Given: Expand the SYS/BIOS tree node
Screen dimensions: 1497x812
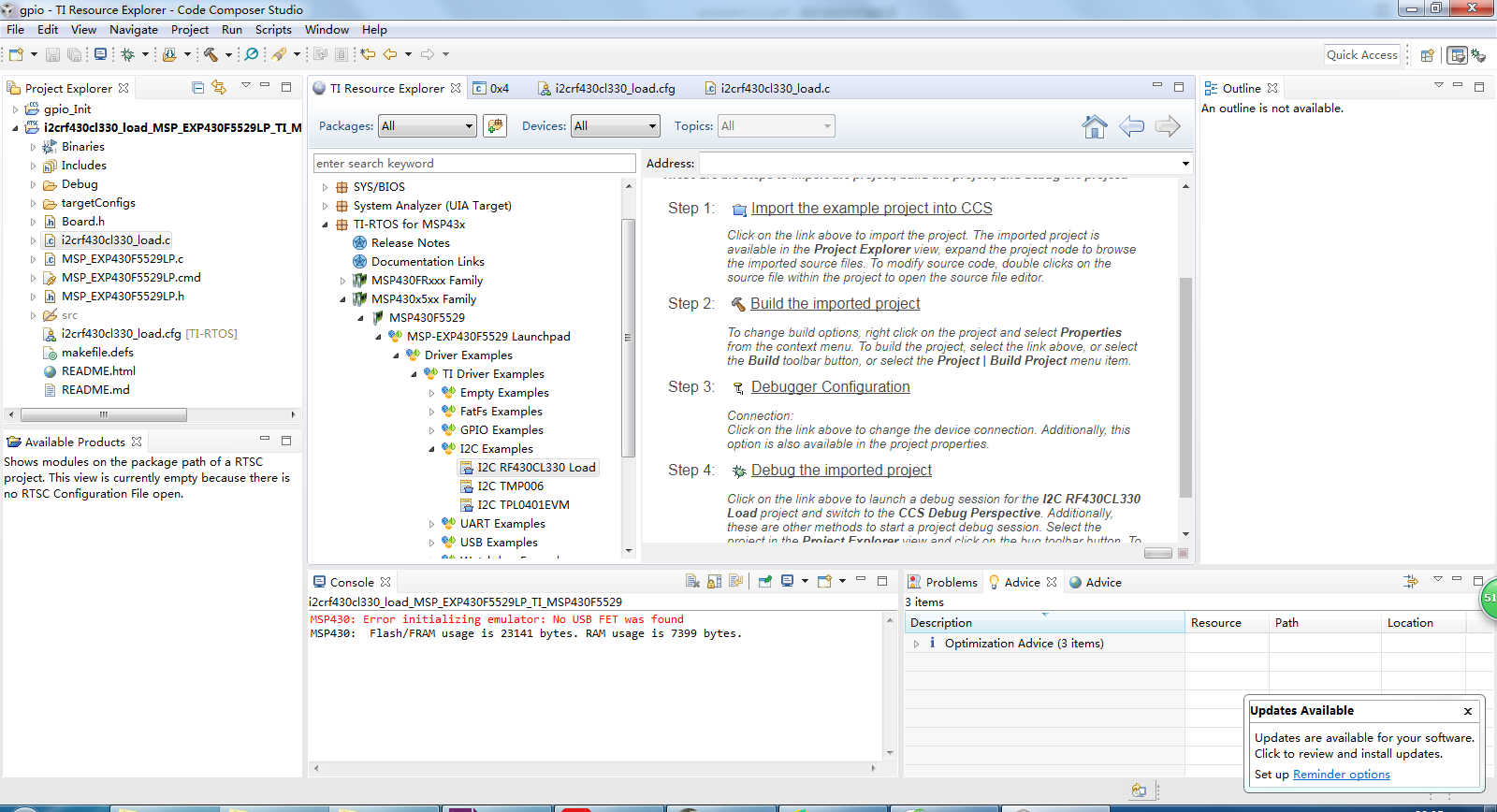Looking at the screenshot, I should [326, 187].
